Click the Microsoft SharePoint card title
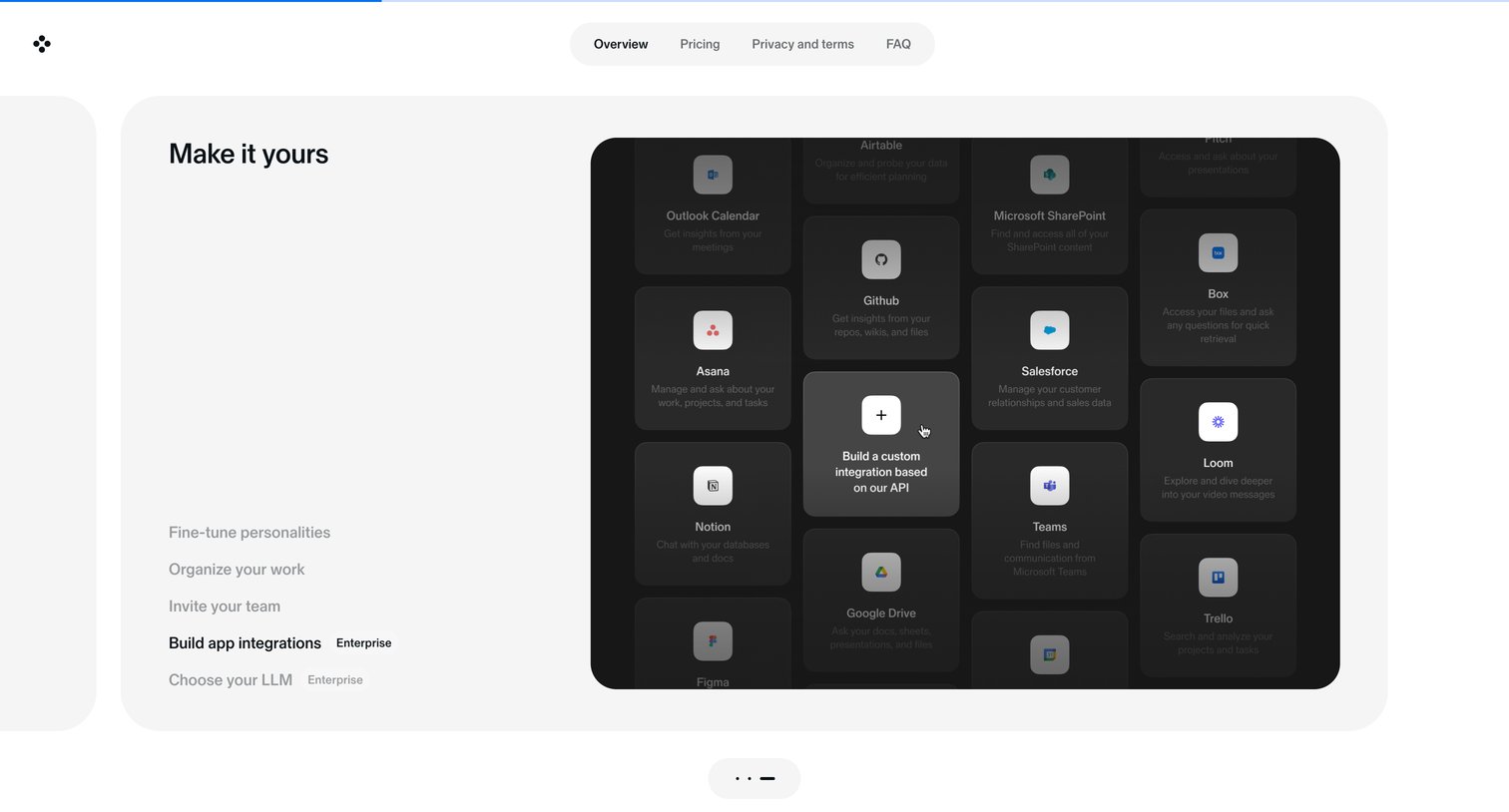 click(x=1050, y=215)
